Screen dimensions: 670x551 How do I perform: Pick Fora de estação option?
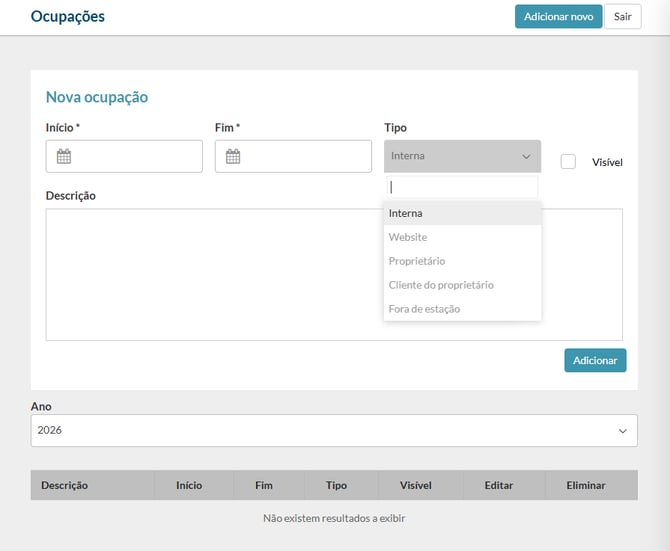pos(462,309)
